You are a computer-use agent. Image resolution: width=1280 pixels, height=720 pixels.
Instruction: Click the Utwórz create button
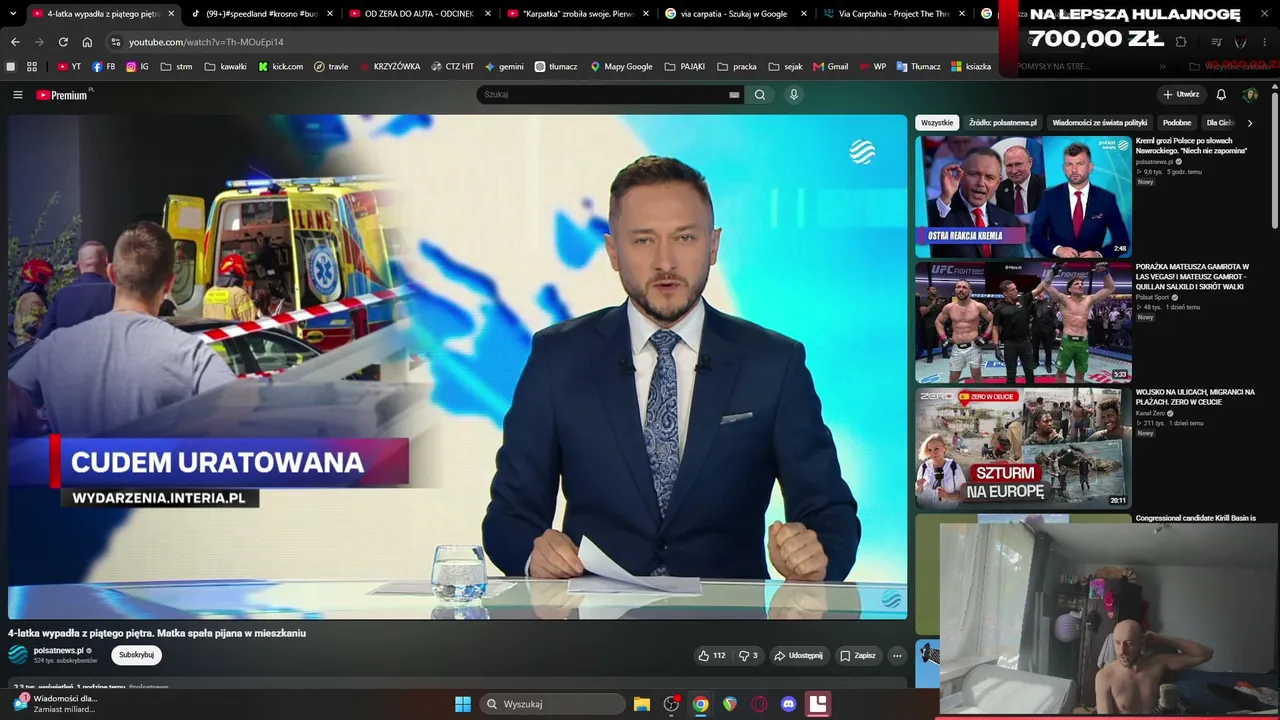click(1181, 95)
